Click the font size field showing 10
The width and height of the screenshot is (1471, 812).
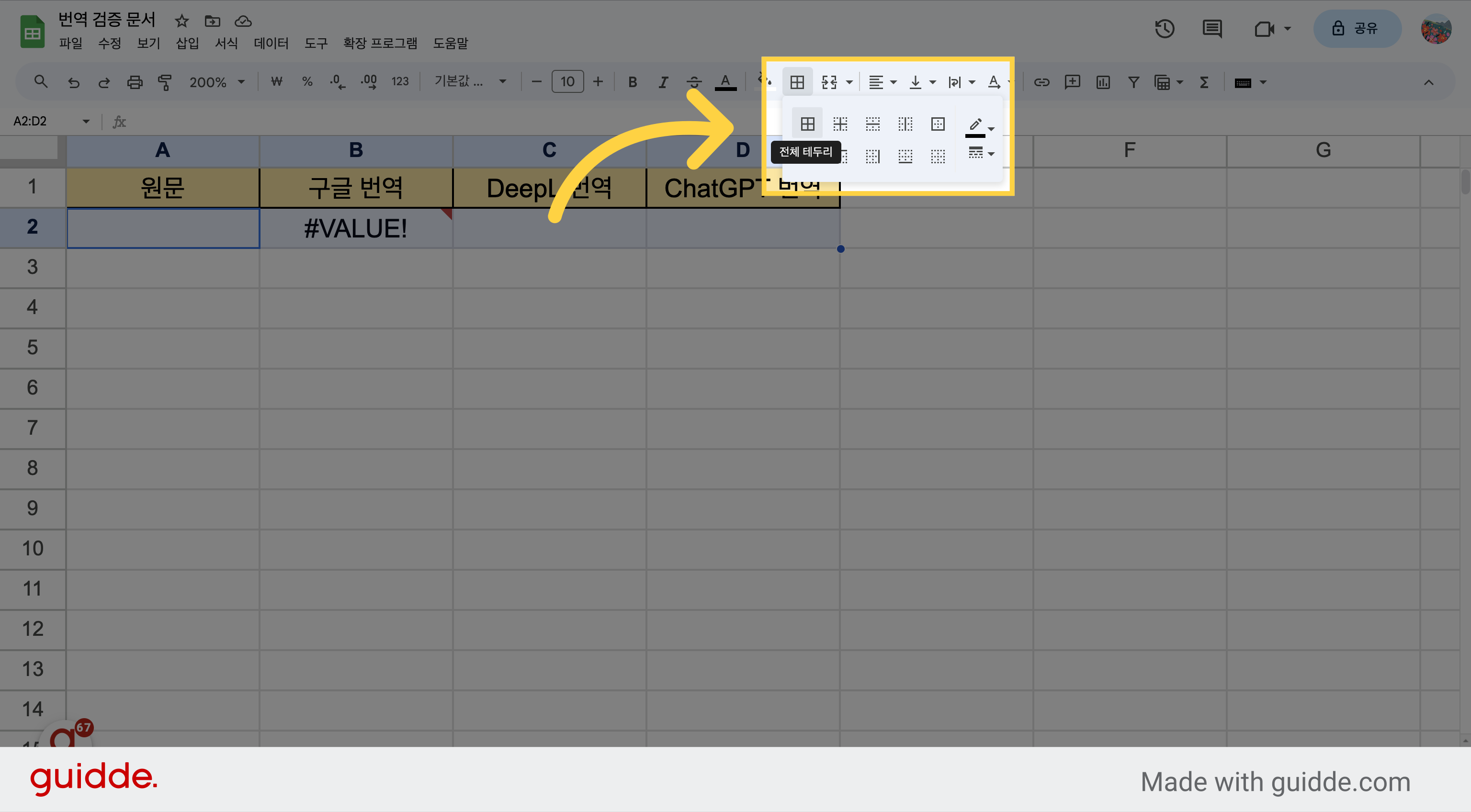click(x=567, y=82)
